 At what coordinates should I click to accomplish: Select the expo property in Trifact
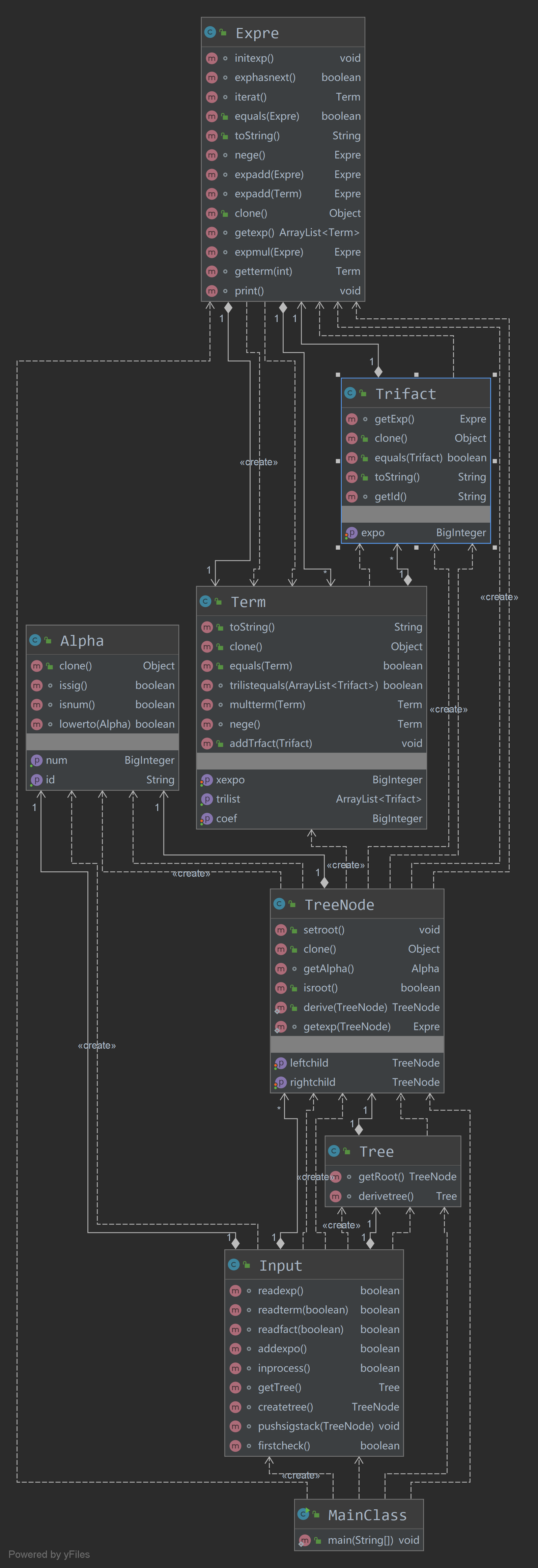(416, 532)
